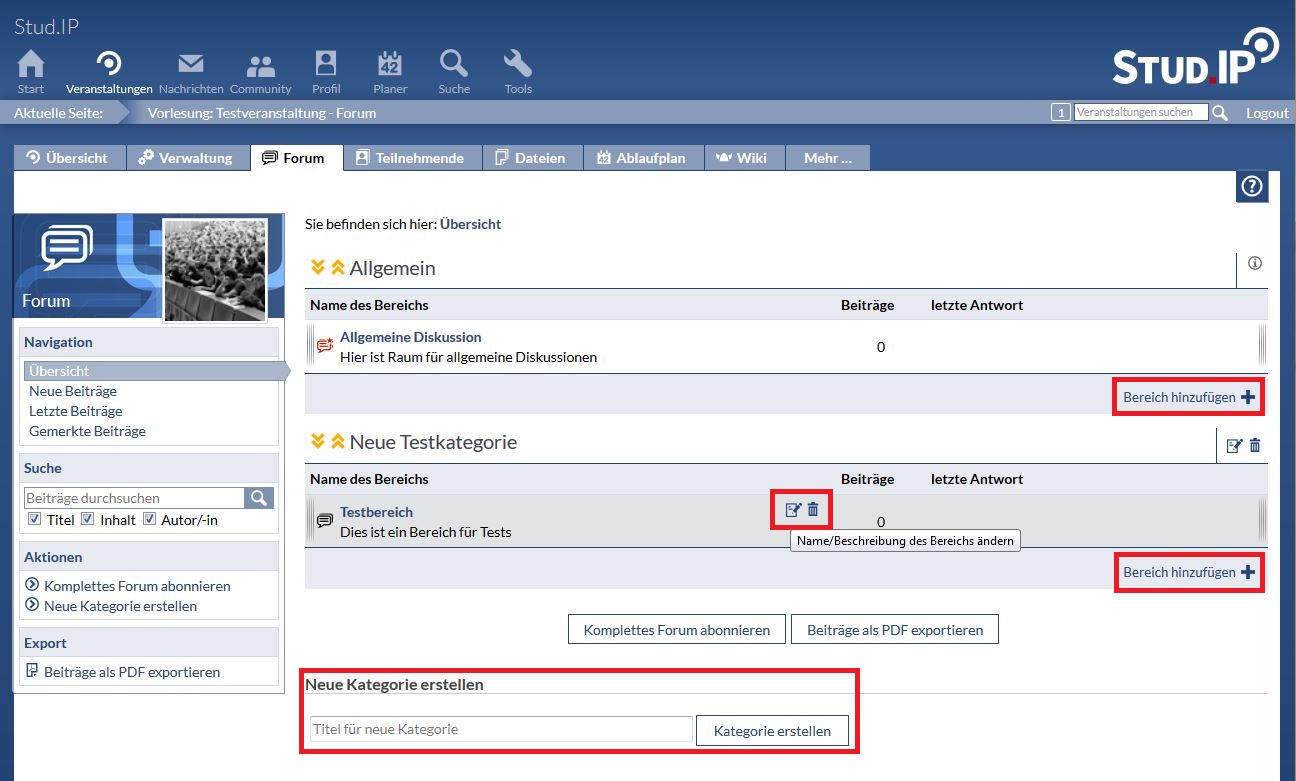Viewport: 1296px width, 781px height.
Task: Click the Nachrichten envelope icon
Action: 190,65
